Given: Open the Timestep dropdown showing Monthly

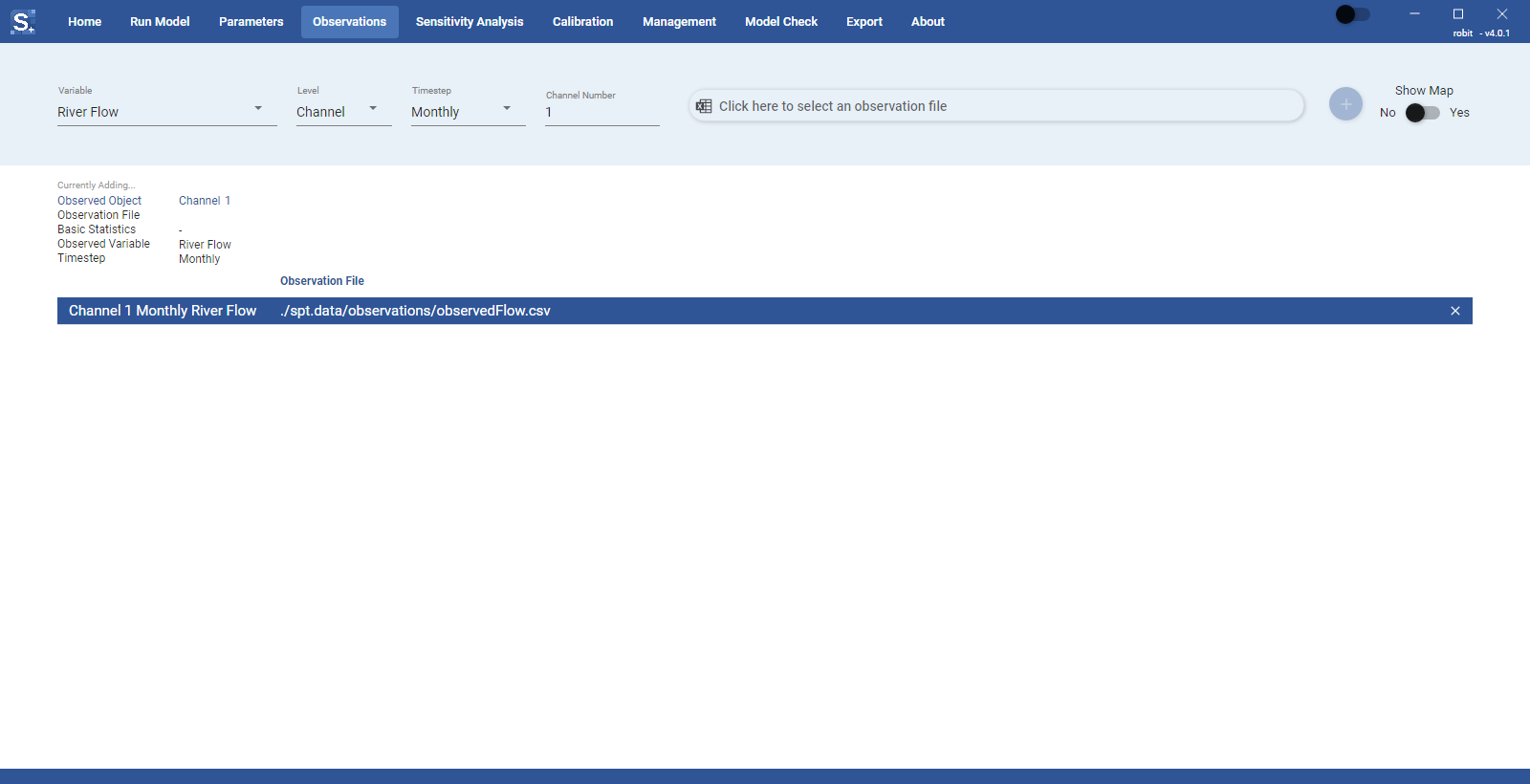Looking at the screenshot, I should click(x=469, y=112).
